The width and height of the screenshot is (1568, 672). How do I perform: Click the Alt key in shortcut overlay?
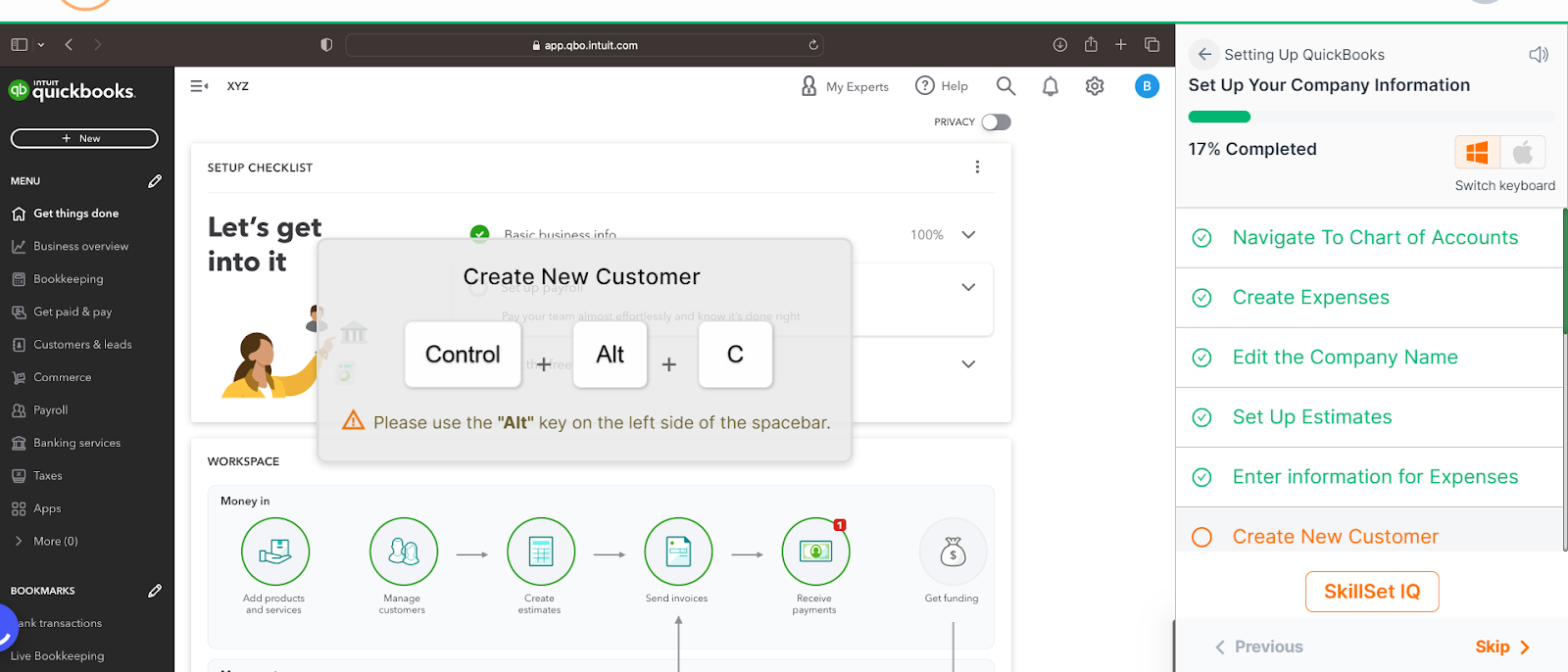[x=611, y=355]
